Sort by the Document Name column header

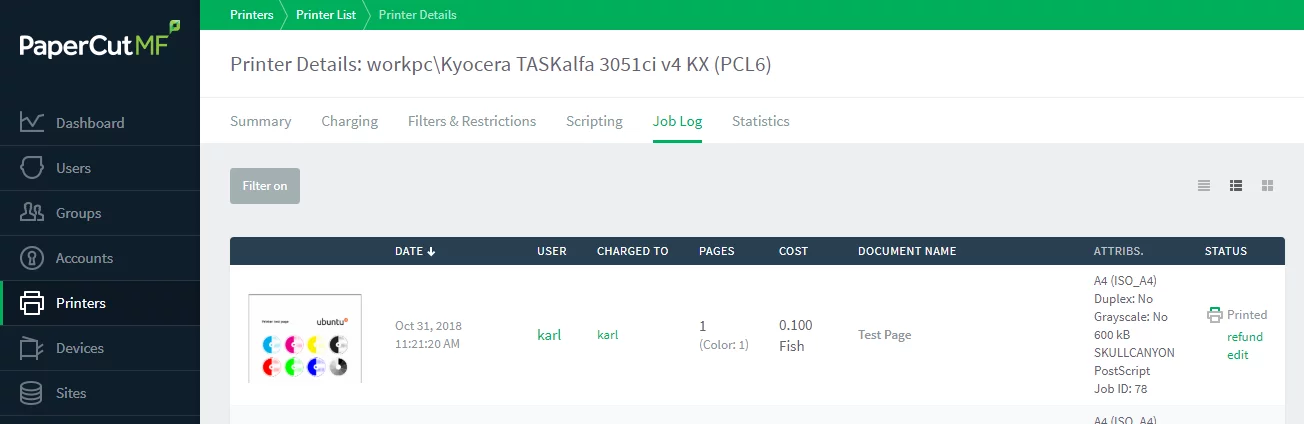pos(907,251)
